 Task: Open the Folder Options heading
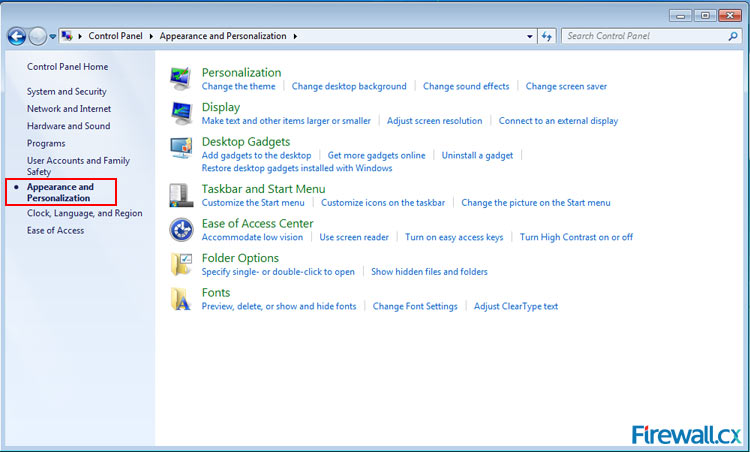pos(240,258)
